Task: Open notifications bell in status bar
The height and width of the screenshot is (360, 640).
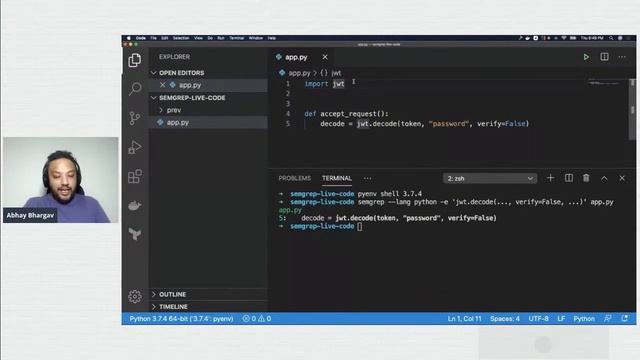Action: 624,318
